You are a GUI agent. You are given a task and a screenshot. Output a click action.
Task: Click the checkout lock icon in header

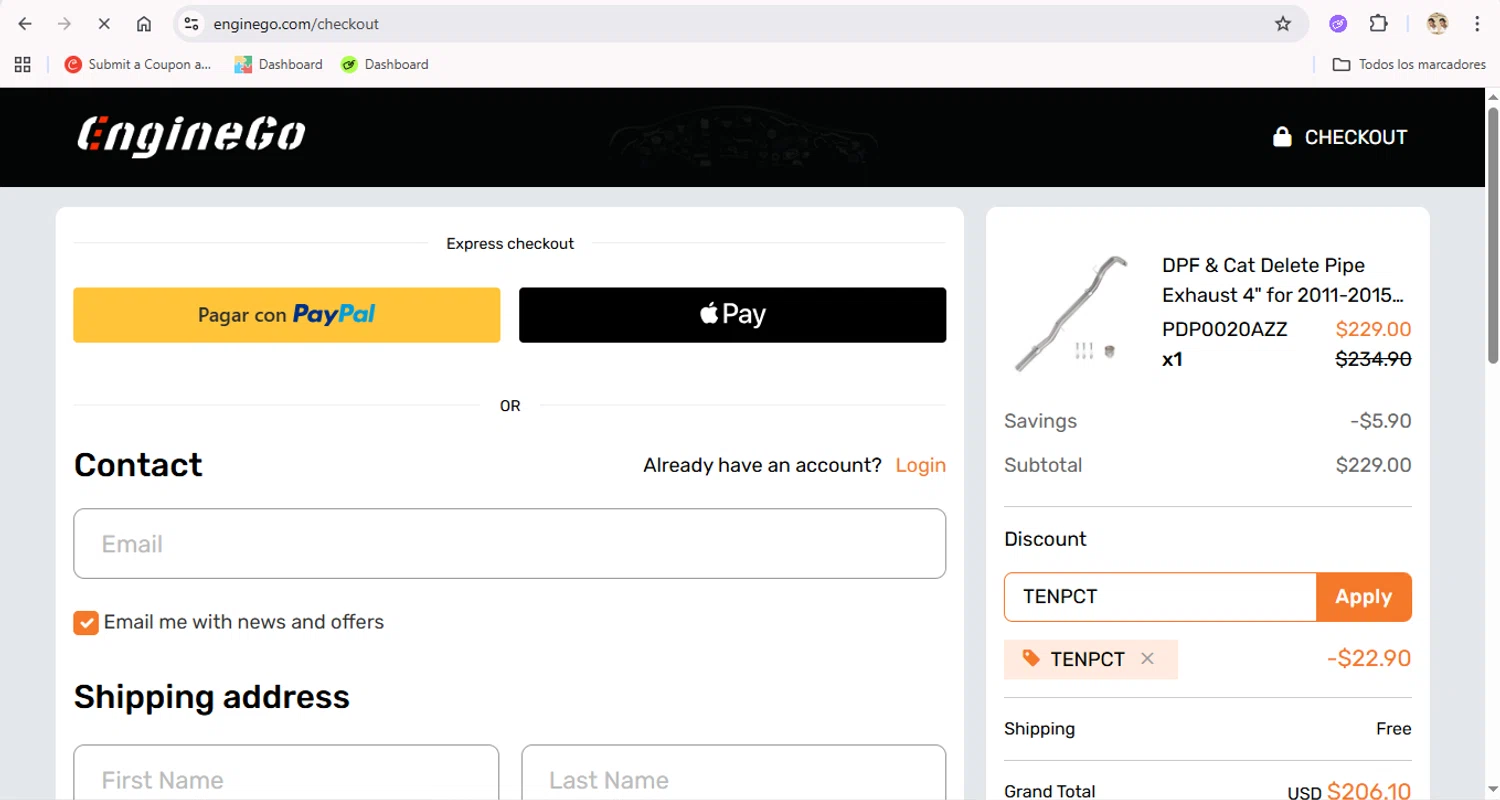(1281, 137)
